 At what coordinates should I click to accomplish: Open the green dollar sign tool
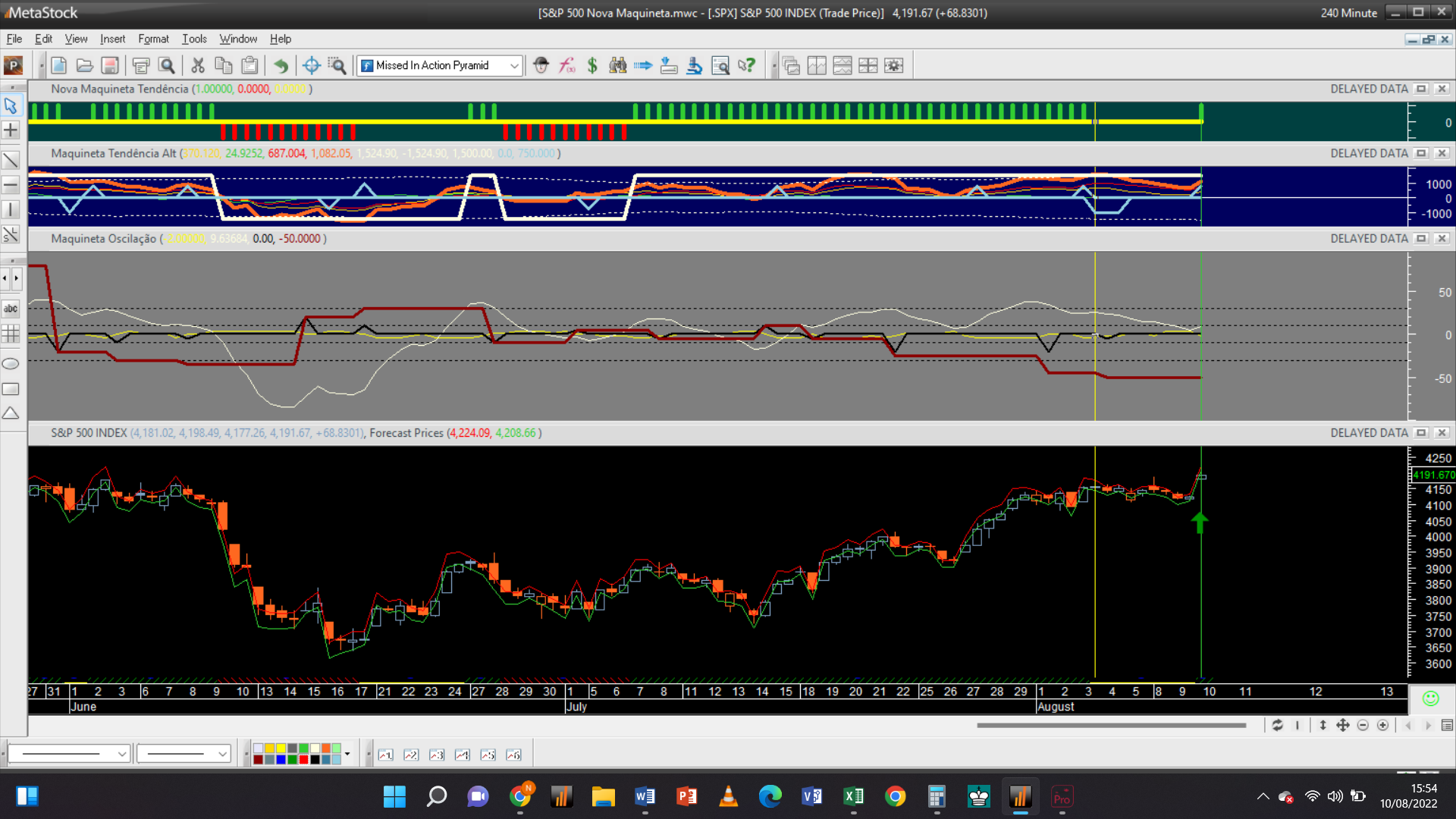(x=592, y=66)
